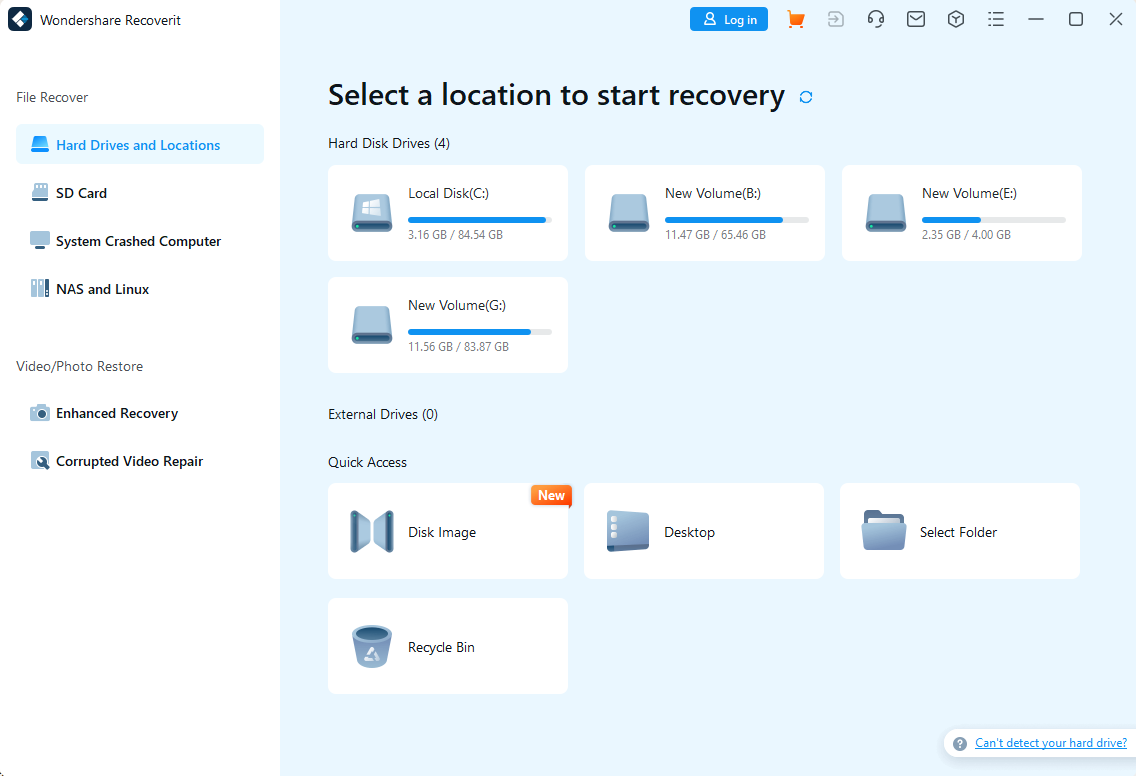Click the cube box icon in title bar
1136x776 pixels.
pos(956,20)
